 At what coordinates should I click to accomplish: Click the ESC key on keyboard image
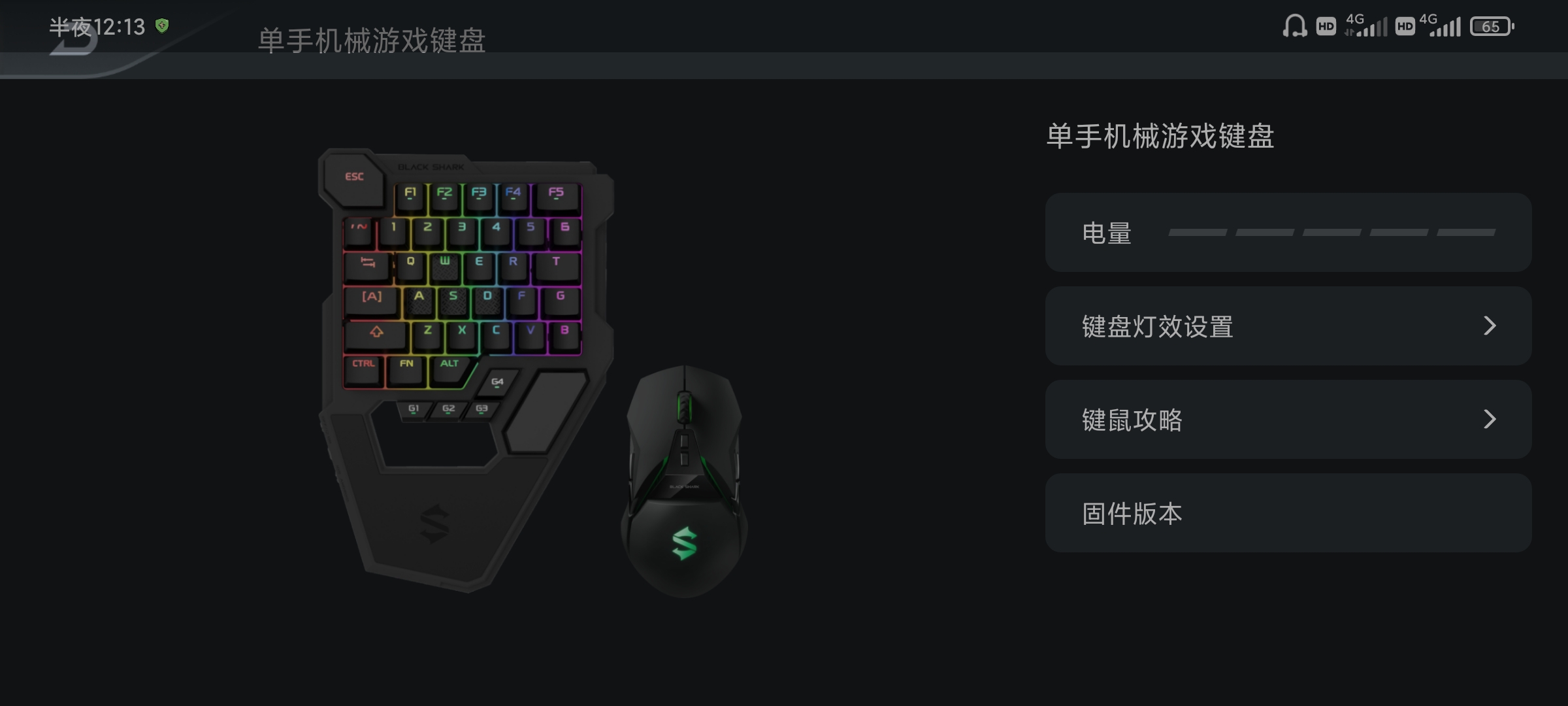[x=353, y=176]
